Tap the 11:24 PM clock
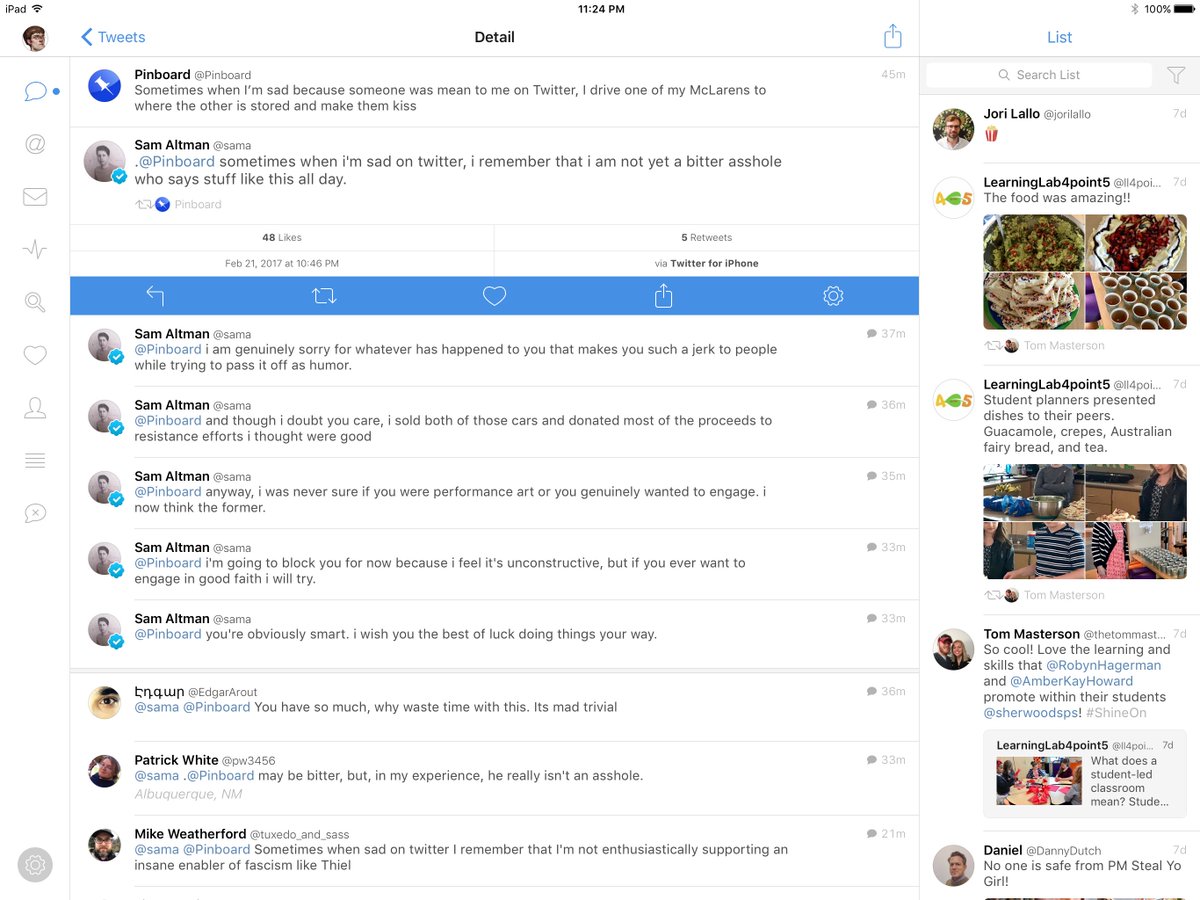The width and height of the screenshot is (1200, 900). click(x=601, y=9)
